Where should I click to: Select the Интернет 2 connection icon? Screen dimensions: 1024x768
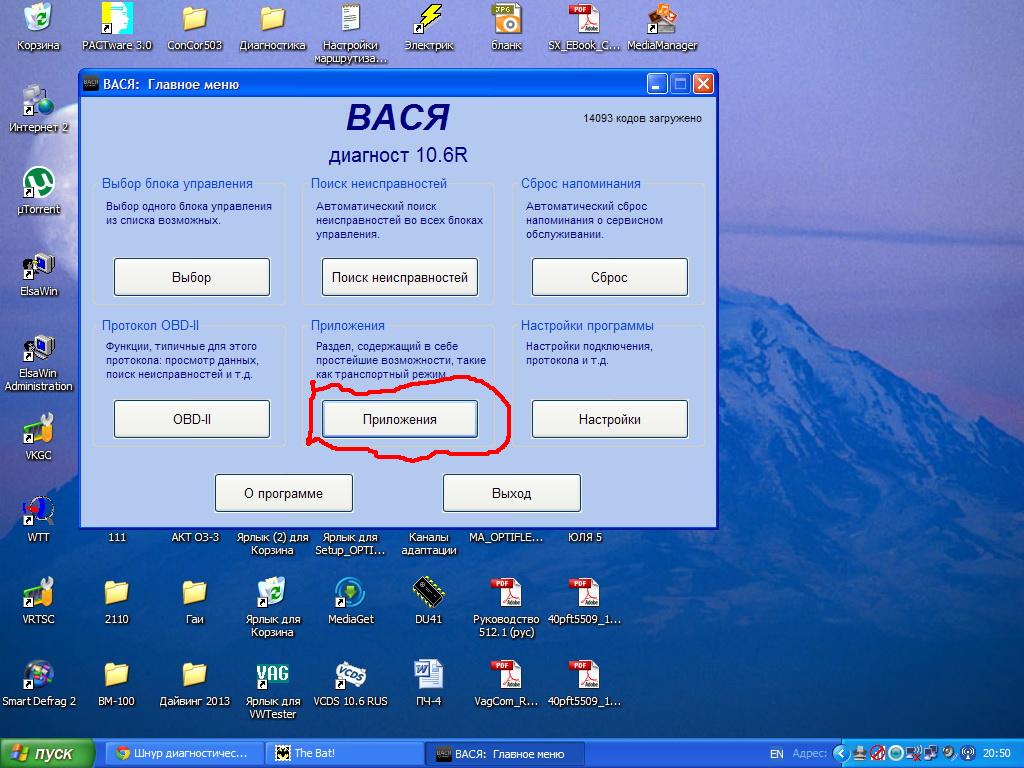38,101
